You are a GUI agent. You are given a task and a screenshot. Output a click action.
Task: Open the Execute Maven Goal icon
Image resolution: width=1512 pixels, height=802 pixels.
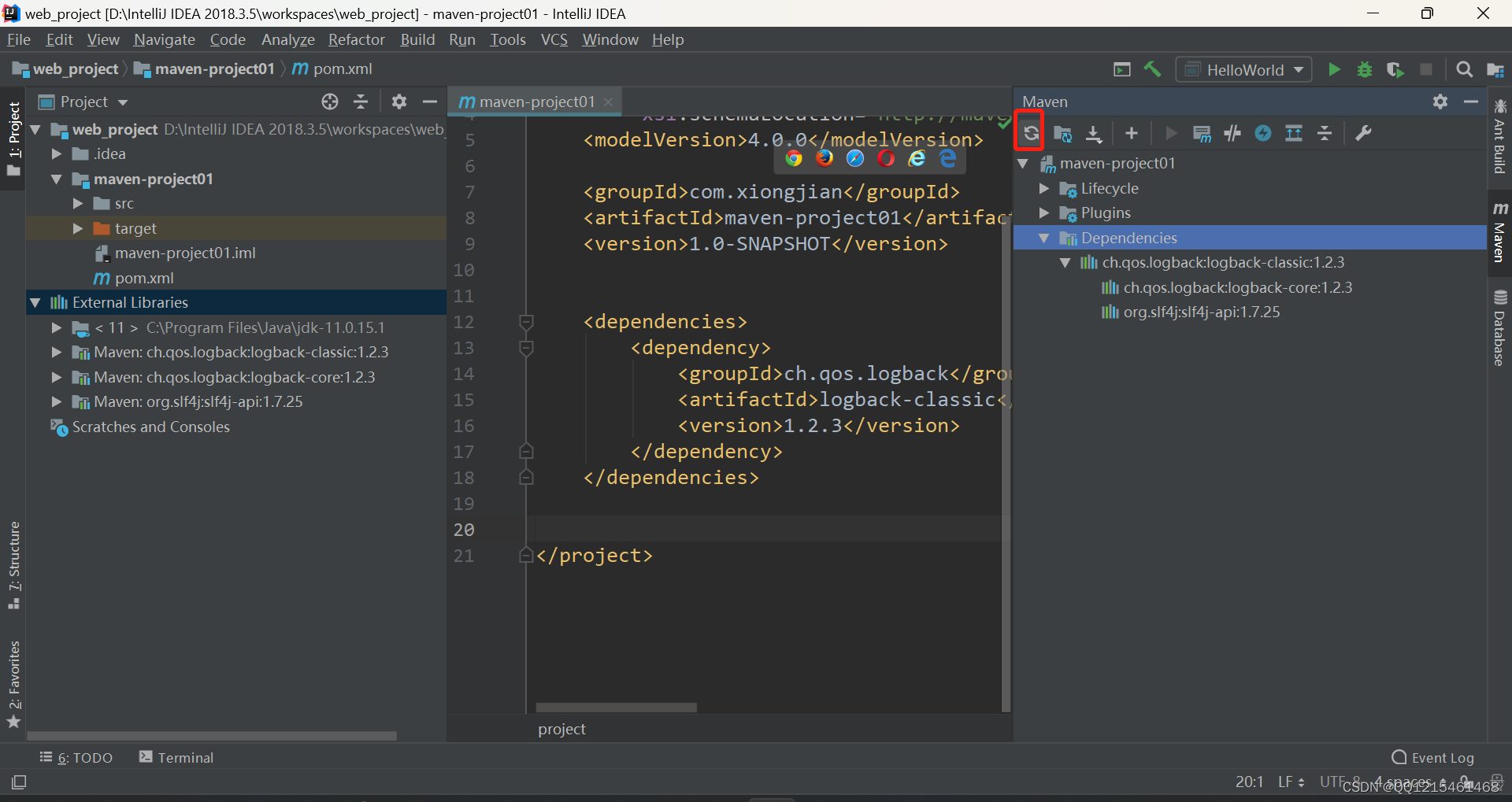pos(1202,134)
